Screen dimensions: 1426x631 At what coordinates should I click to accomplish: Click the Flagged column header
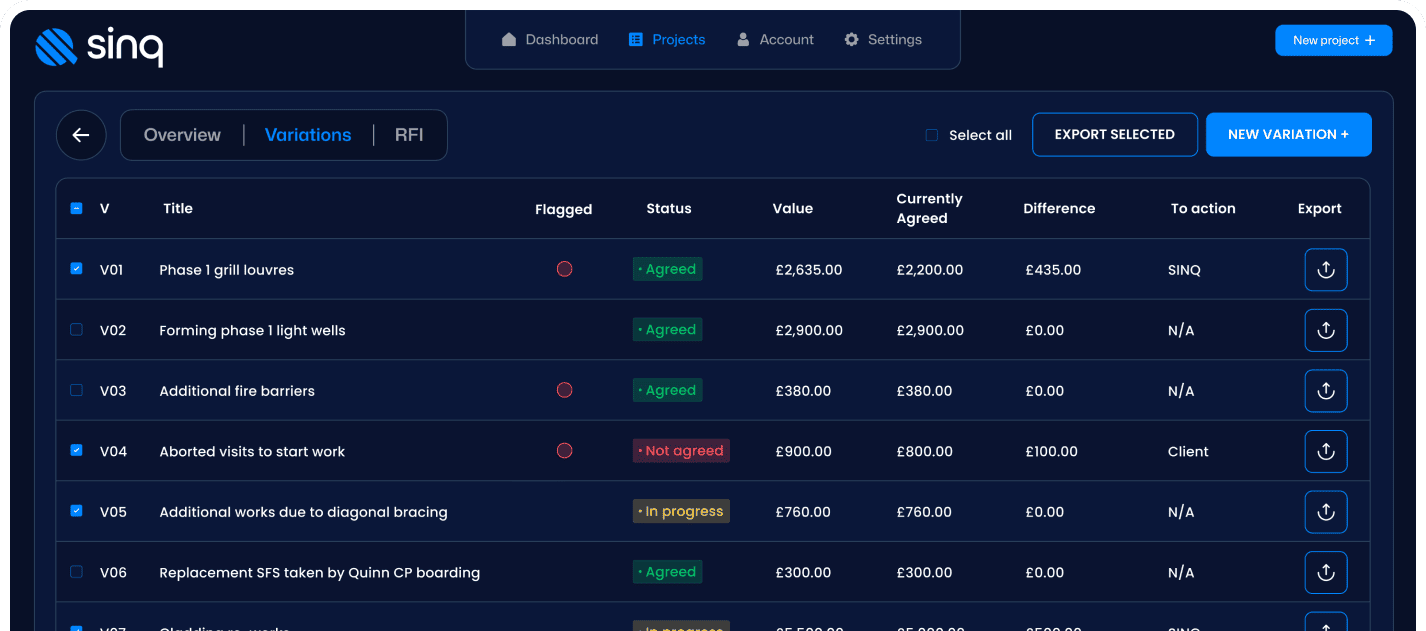coord(563,210)
